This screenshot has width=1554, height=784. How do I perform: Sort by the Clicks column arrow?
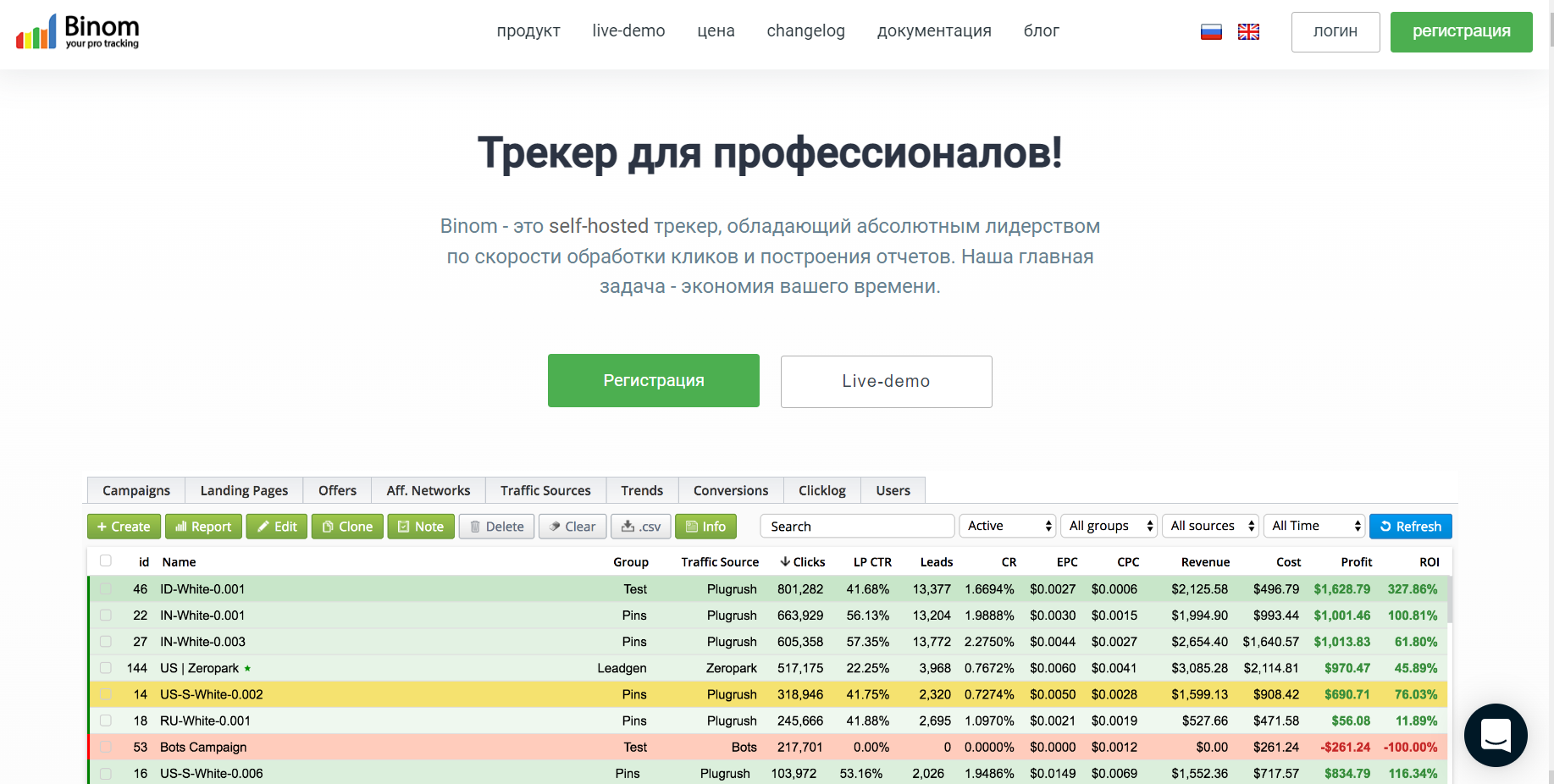(785, 561)
